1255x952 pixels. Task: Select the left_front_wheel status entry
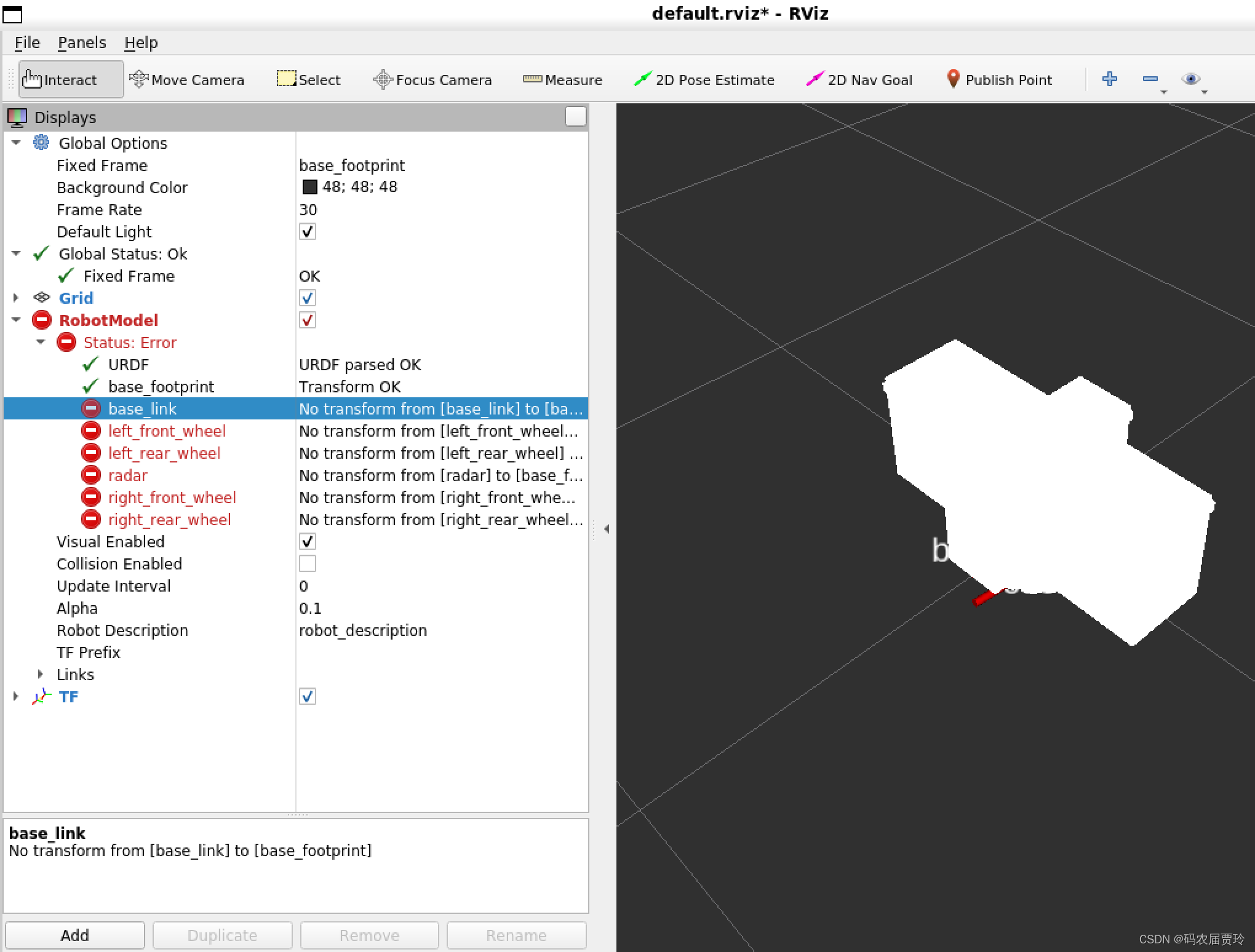[167, 430]
